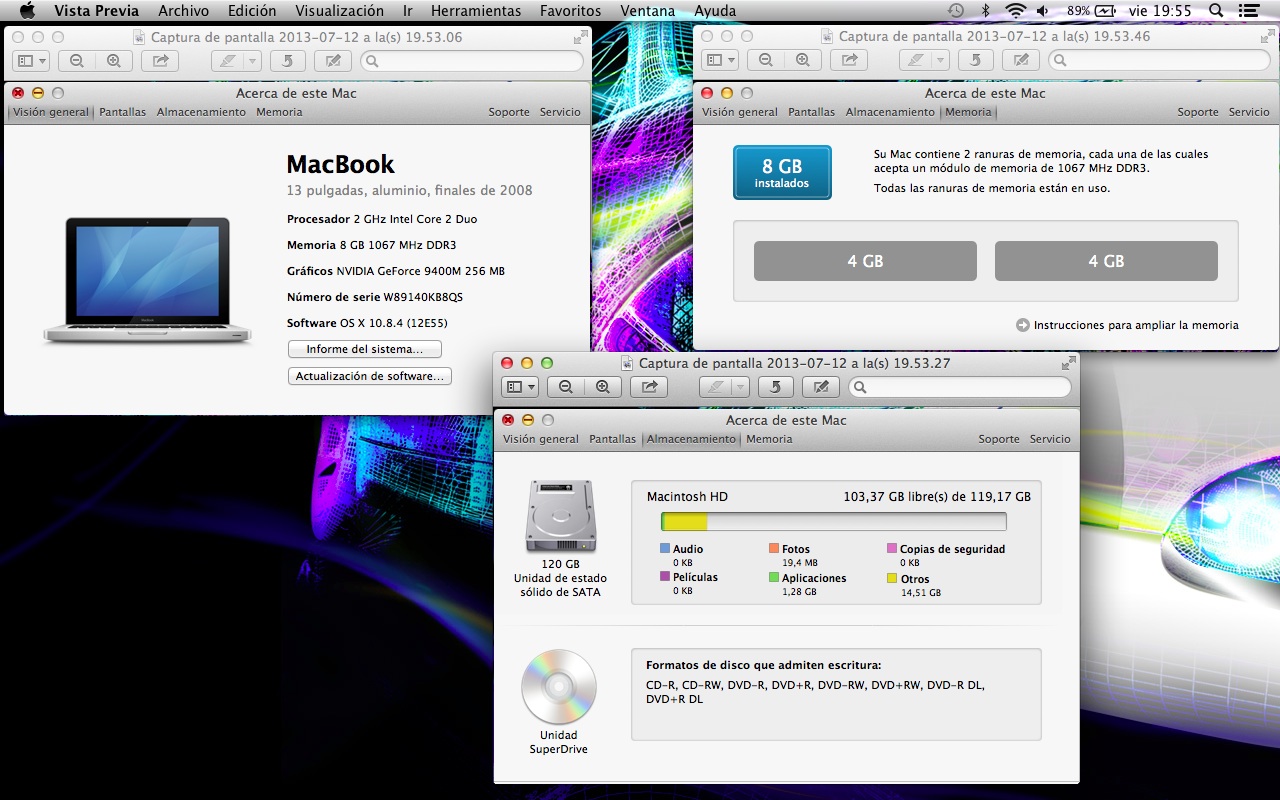Click the Bluetooth menu bar icon
1280x800 pixels.
[985, 11]
